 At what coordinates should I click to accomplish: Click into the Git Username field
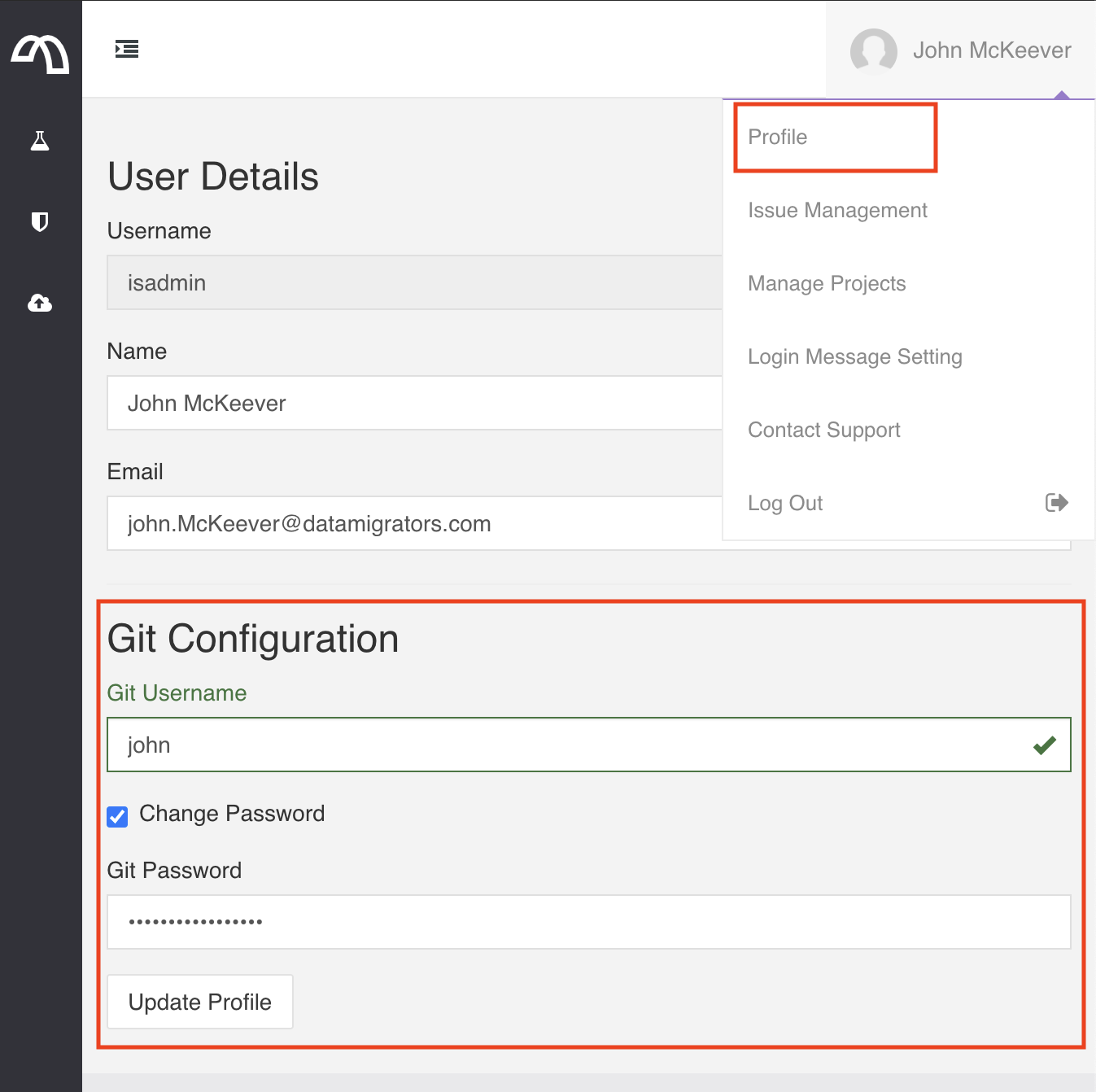(570, 745)
